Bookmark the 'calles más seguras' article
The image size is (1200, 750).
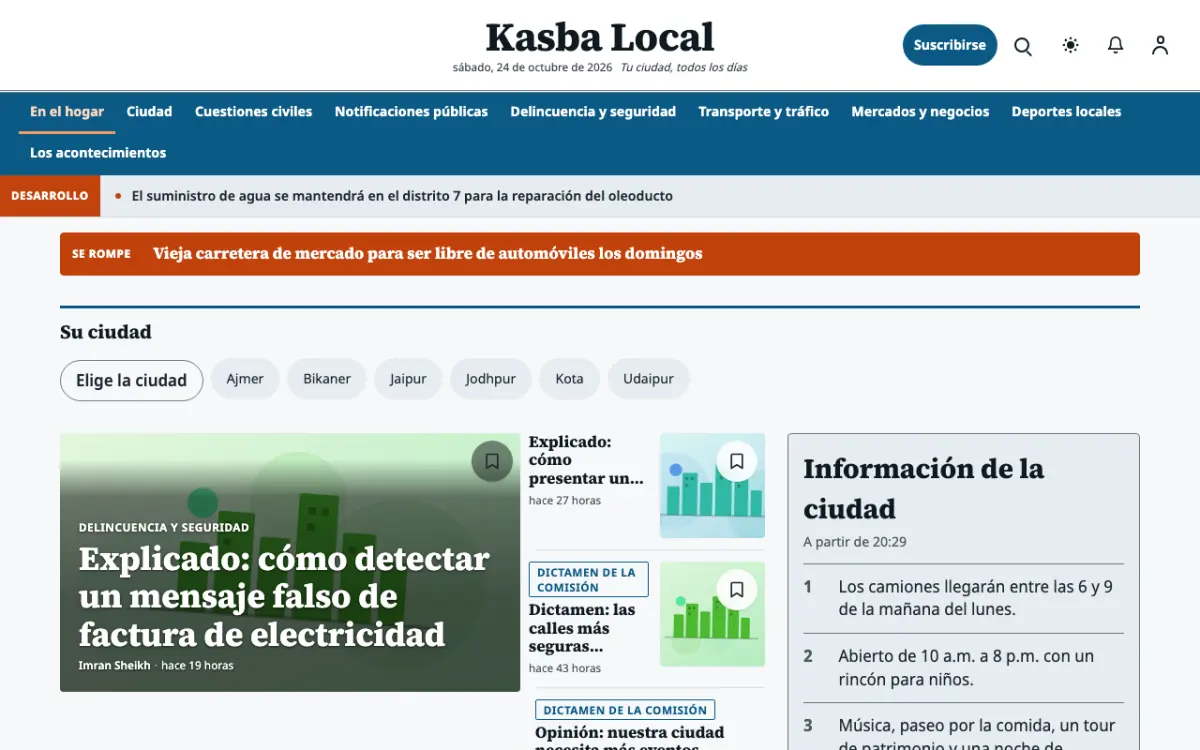coord(737,589)
